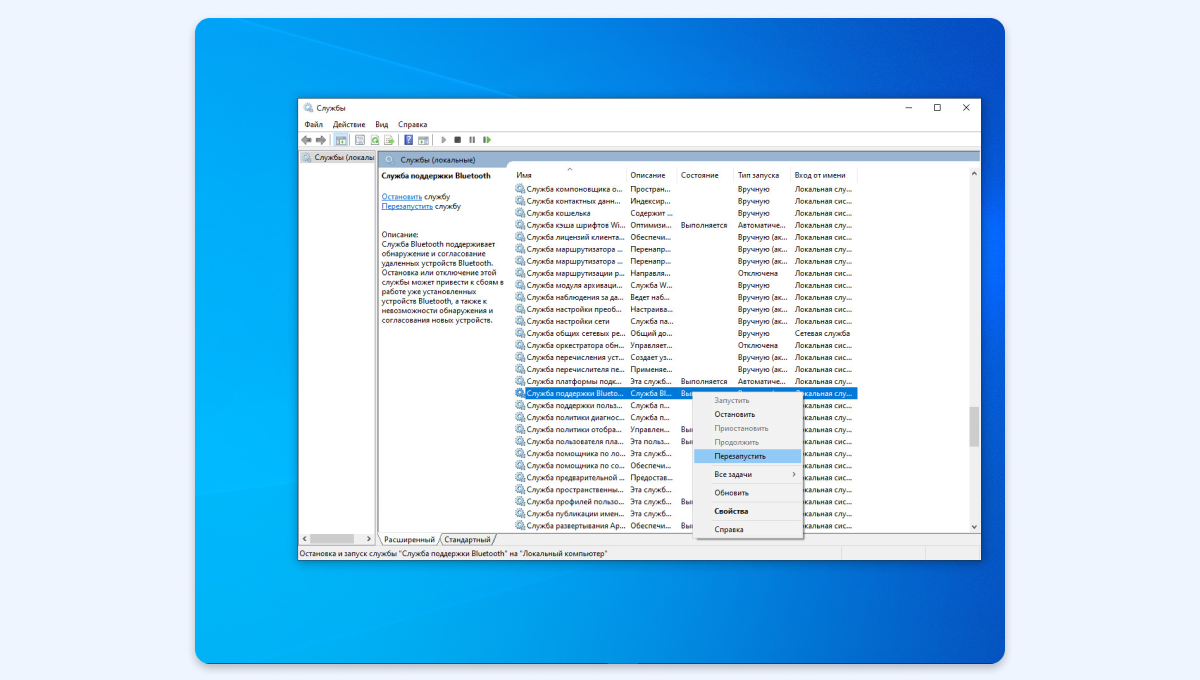Click the Restart Service toolbar icon

[x=487, y=140]
